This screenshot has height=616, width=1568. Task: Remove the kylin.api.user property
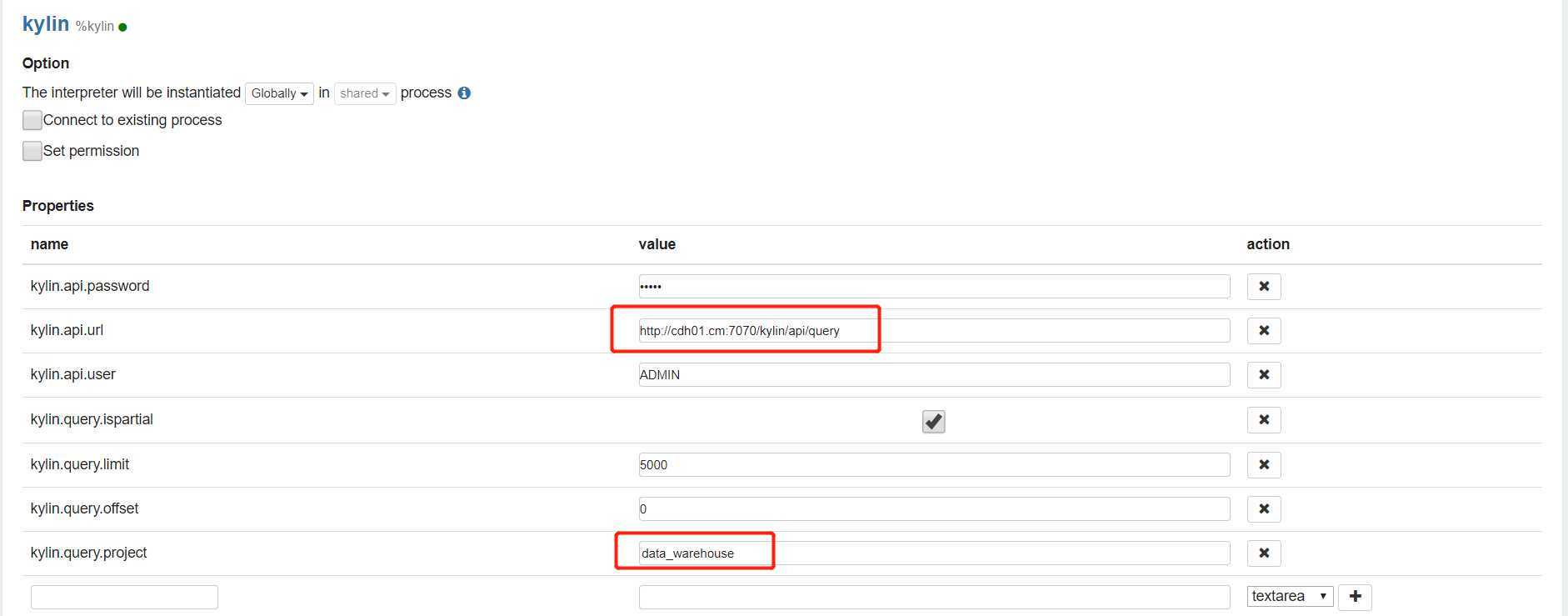[1264, 374]
